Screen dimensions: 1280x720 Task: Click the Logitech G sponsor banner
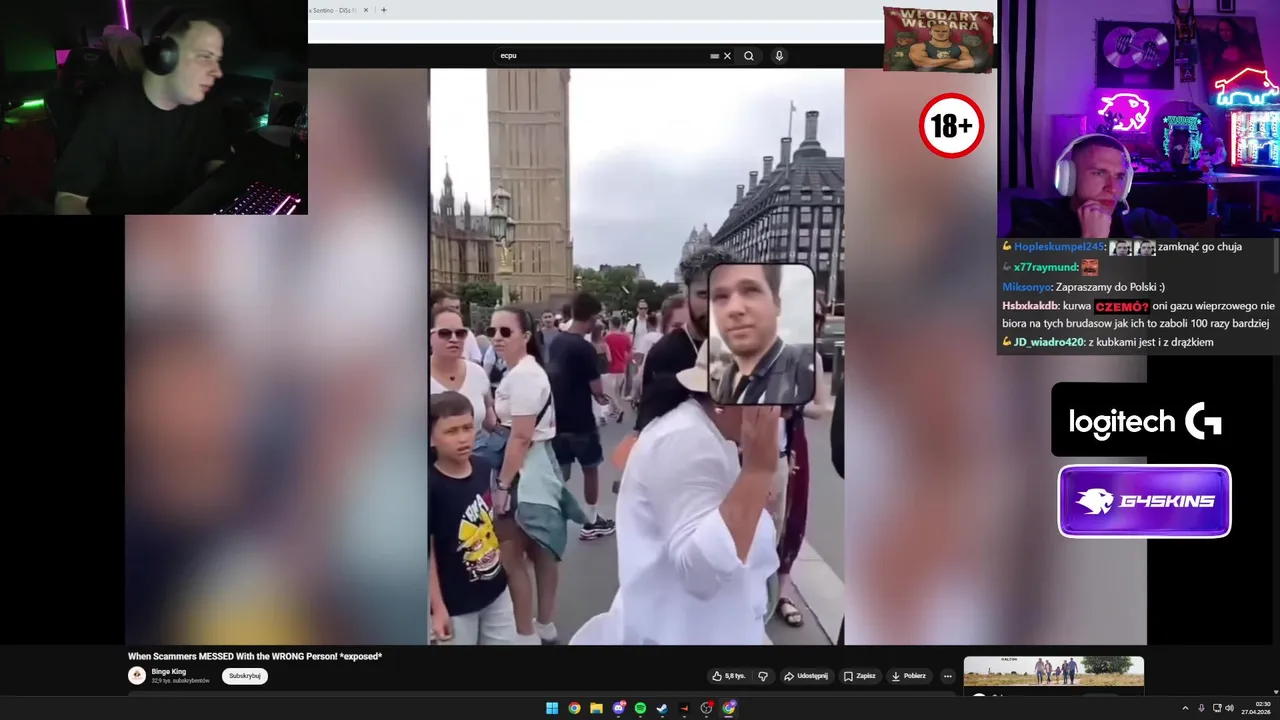click(1144, 420)
